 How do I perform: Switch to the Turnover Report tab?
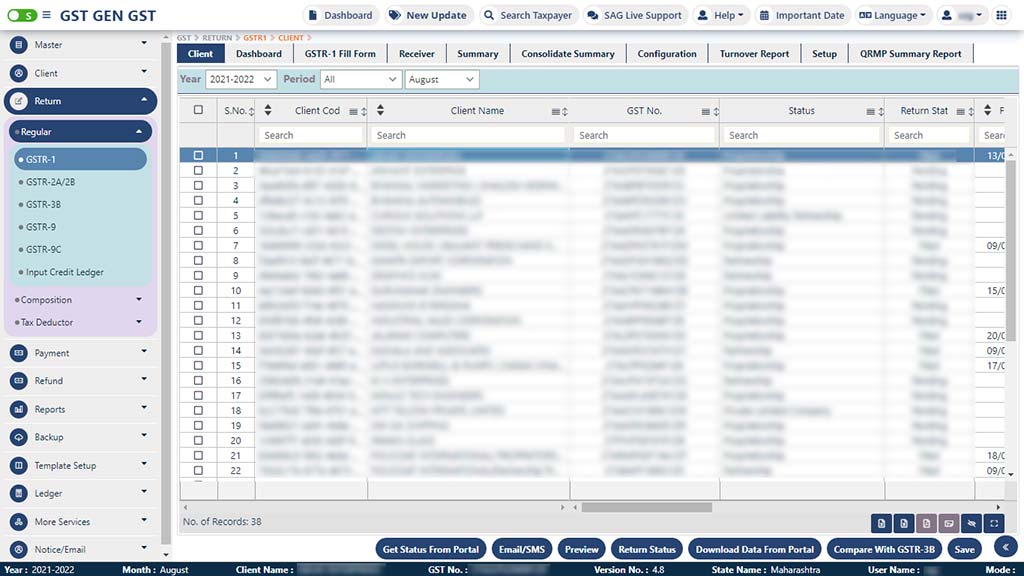point(754,54)
